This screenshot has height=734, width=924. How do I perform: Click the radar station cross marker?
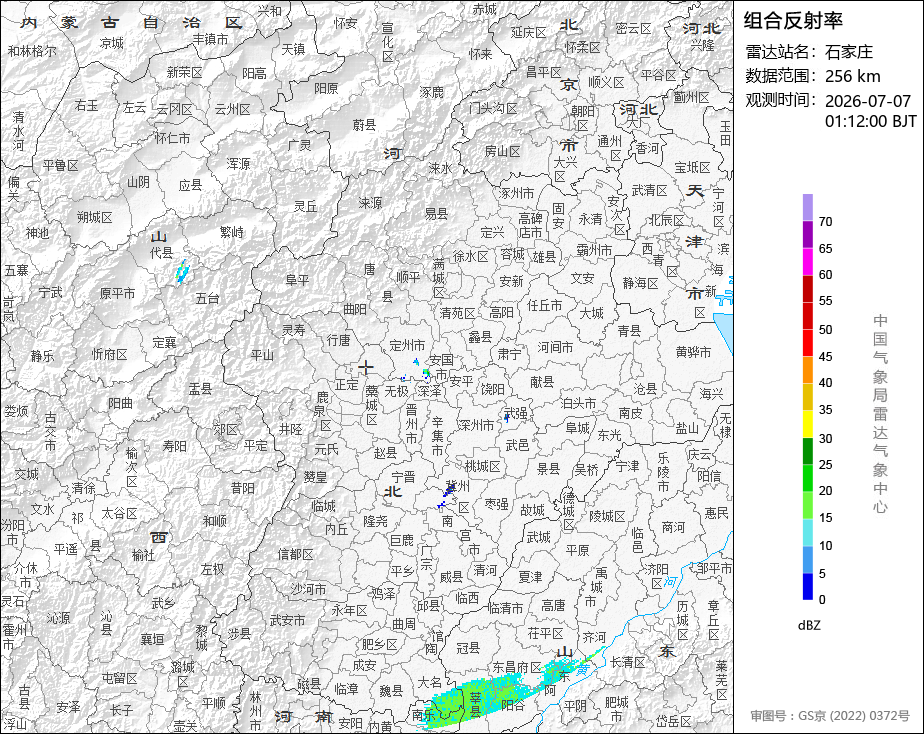coord(366,368)
